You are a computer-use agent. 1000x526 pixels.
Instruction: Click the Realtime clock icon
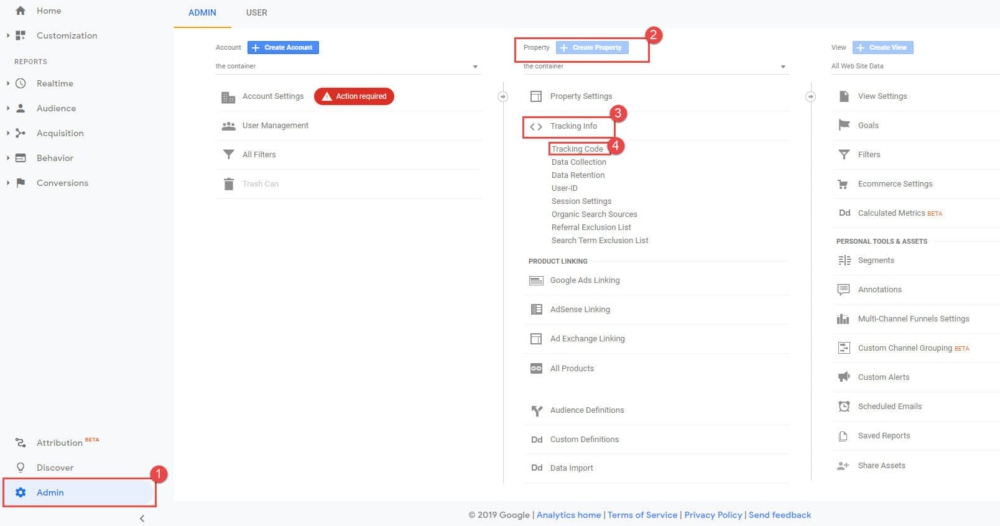tap(20, 84)
